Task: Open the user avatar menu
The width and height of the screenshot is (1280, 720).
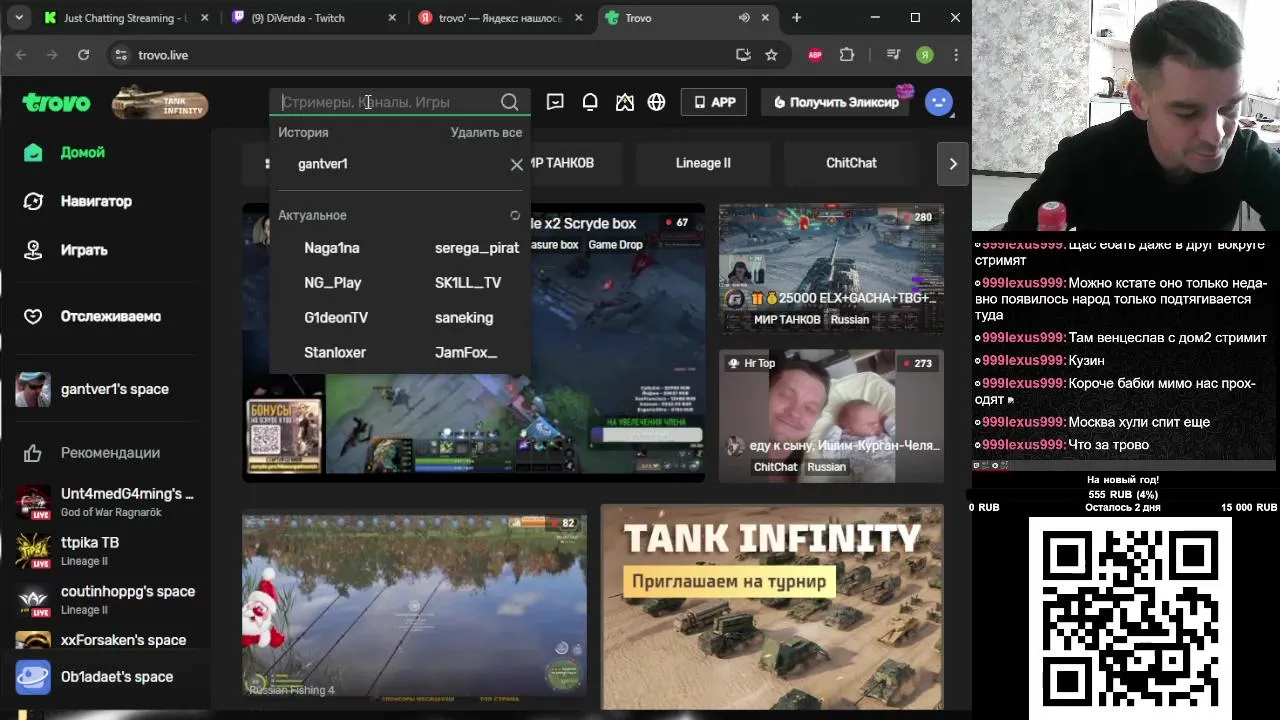Action: click(x=938, y=102)
